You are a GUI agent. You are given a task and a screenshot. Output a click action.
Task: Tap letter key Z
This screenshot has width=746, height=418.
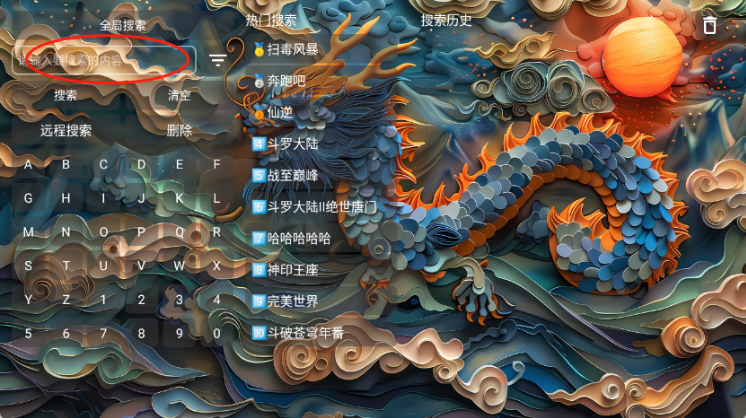coord(66,300)
